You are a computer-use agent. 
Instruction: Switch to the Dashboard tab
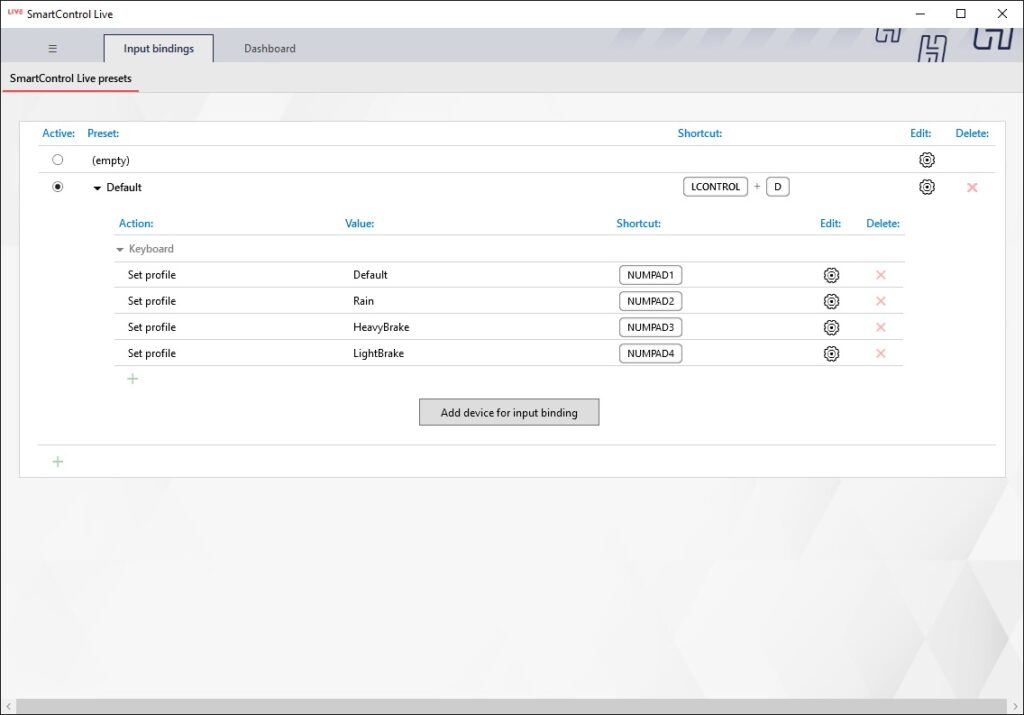point(270,48)
